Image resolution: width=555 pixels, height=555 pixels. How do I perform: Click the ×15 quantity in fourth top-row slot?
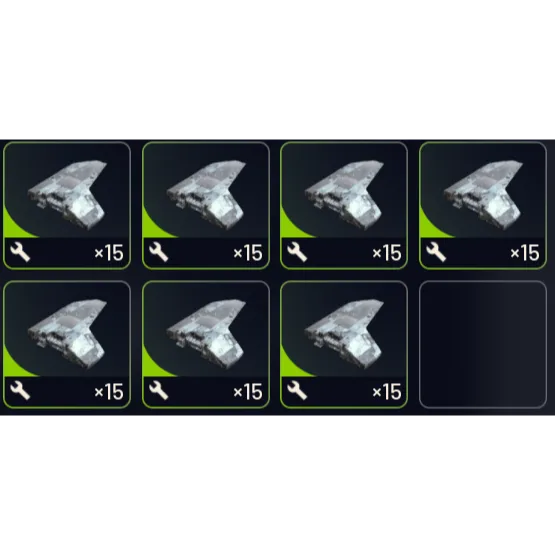(x=525, y=253)
